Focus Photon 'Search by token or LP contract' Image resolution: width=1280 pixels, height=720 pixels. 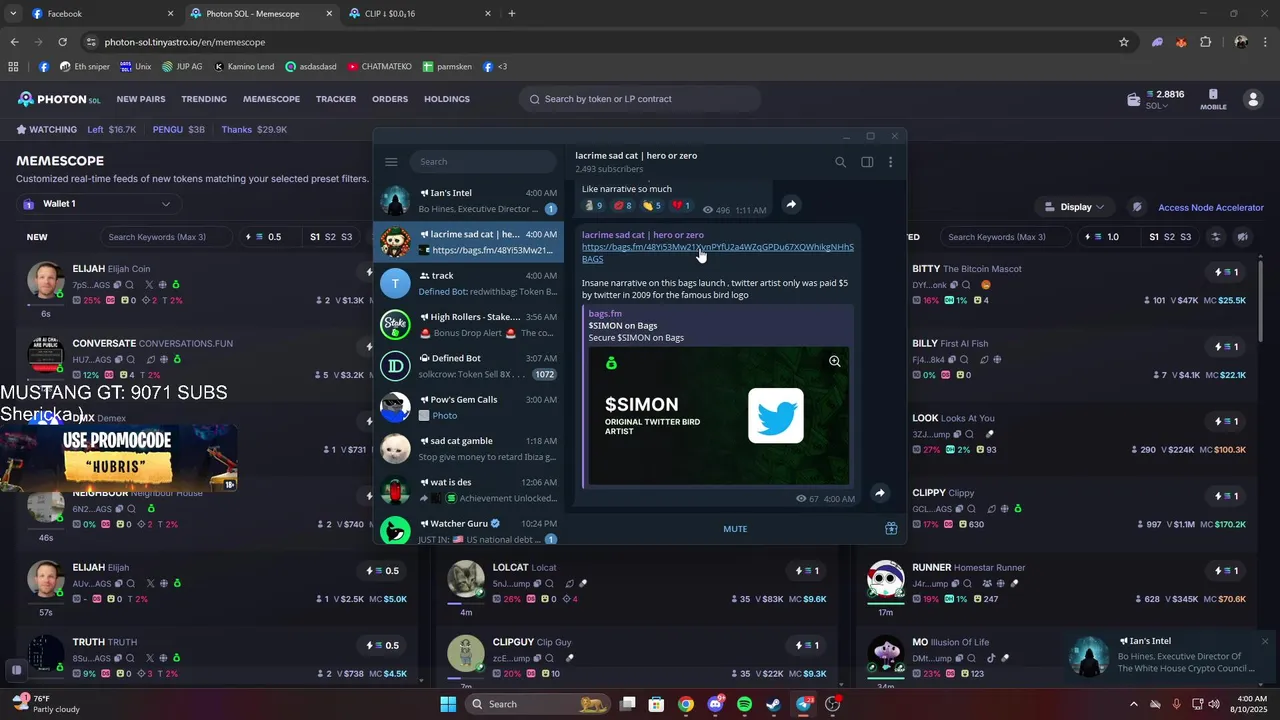tap(640, 99)
